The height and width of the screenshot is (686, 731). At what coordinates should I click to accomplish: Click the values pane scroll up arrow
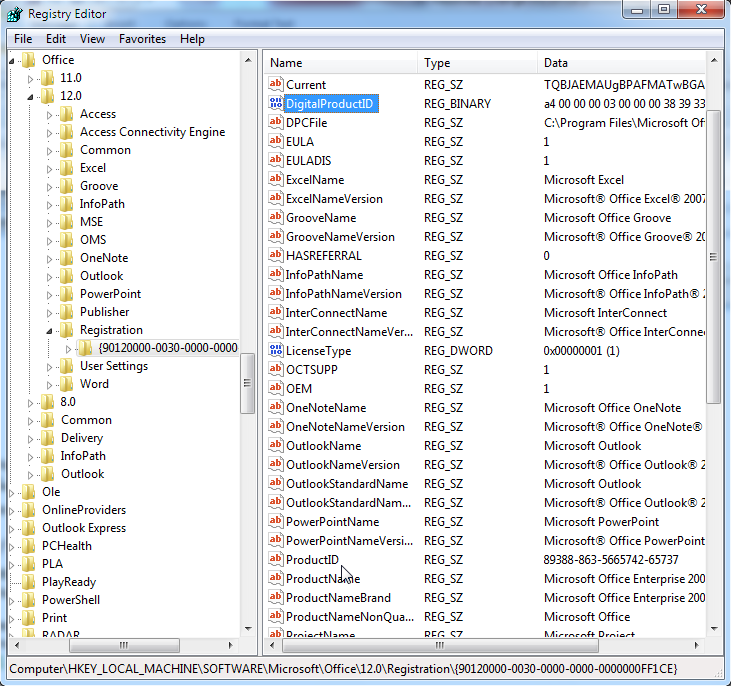pyautogui.click(x=714, y=60)
